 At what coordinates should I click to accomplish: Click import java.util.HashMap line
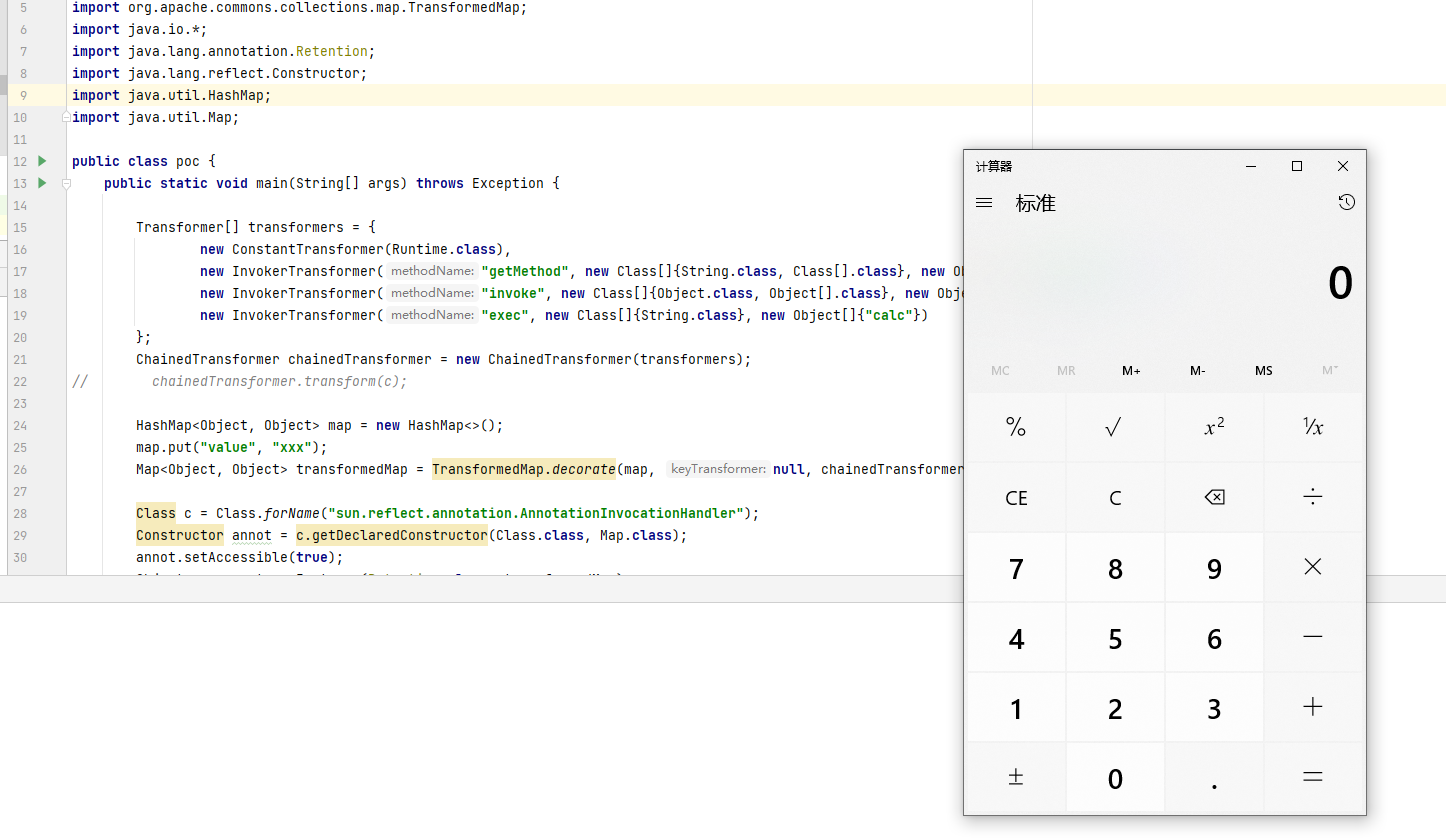[171, 95]
